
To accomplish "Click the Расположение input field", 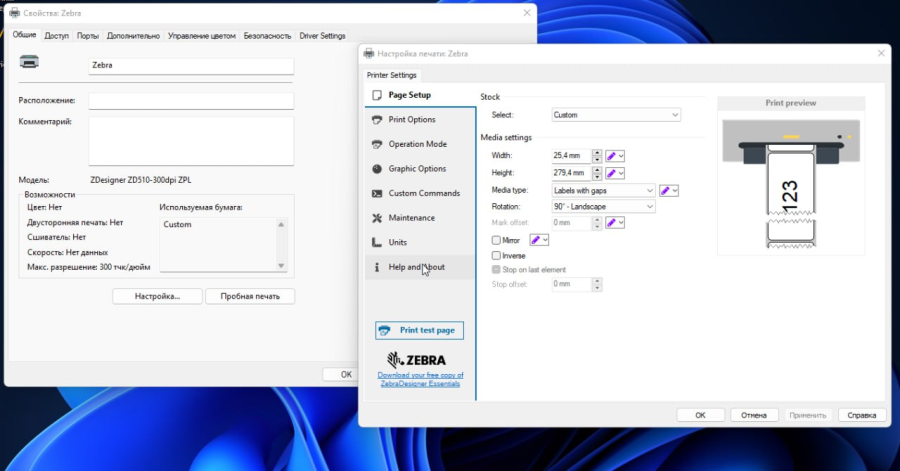I will [191, 100].
